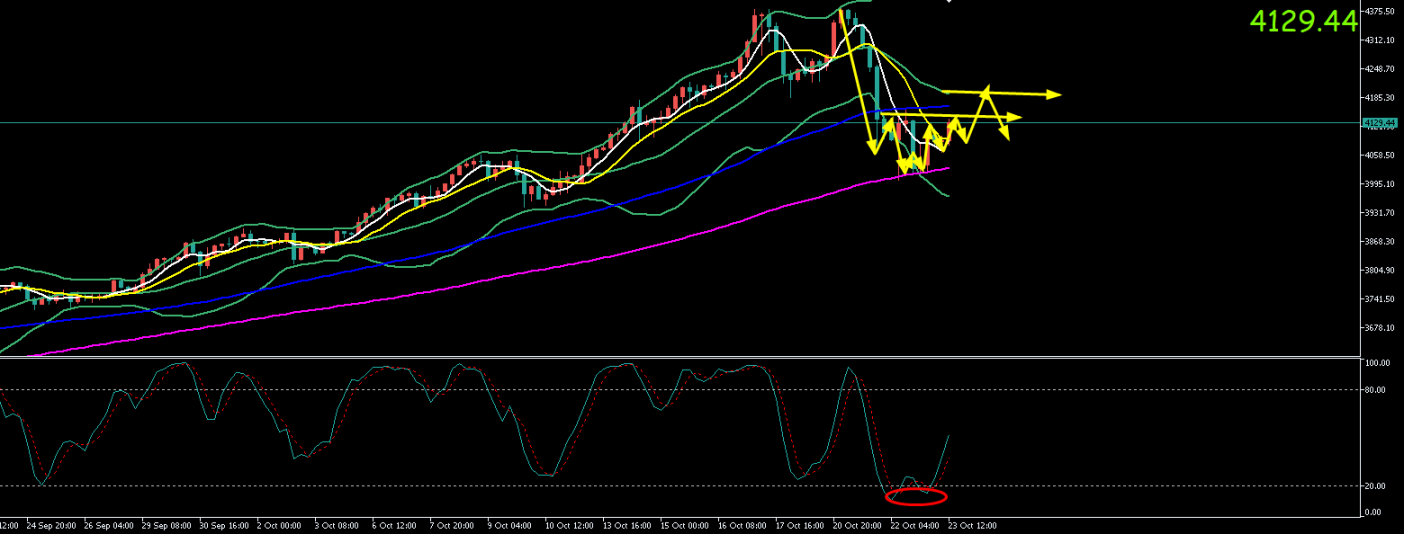Viewport: 1404px width, 534px height.
Task: Select the 80.00 stochastic level label
Action: [x=1375, y=390]
